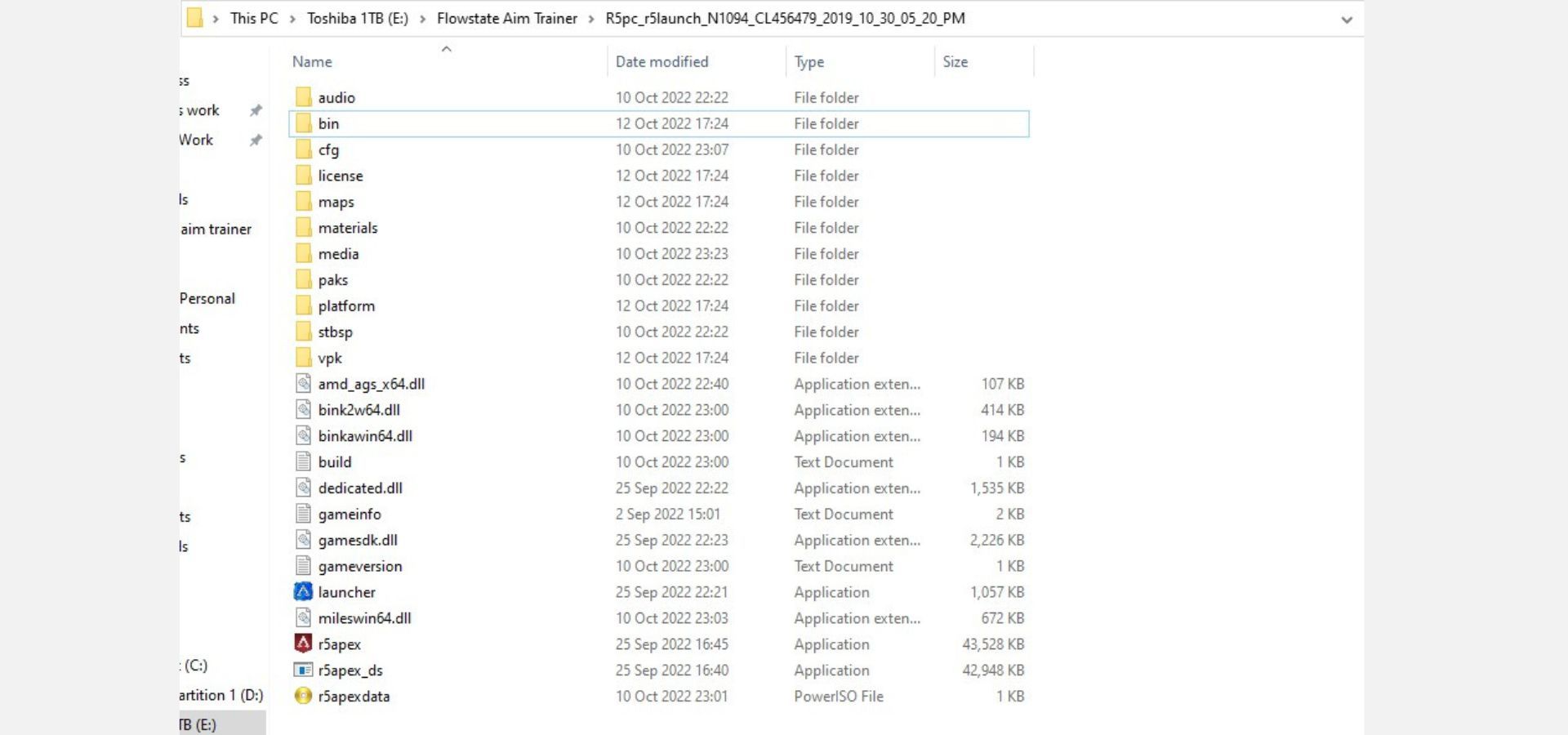1568x735 pixels.
Task: Click the gameinfo text document icon
Action: (x=303, y=514)
